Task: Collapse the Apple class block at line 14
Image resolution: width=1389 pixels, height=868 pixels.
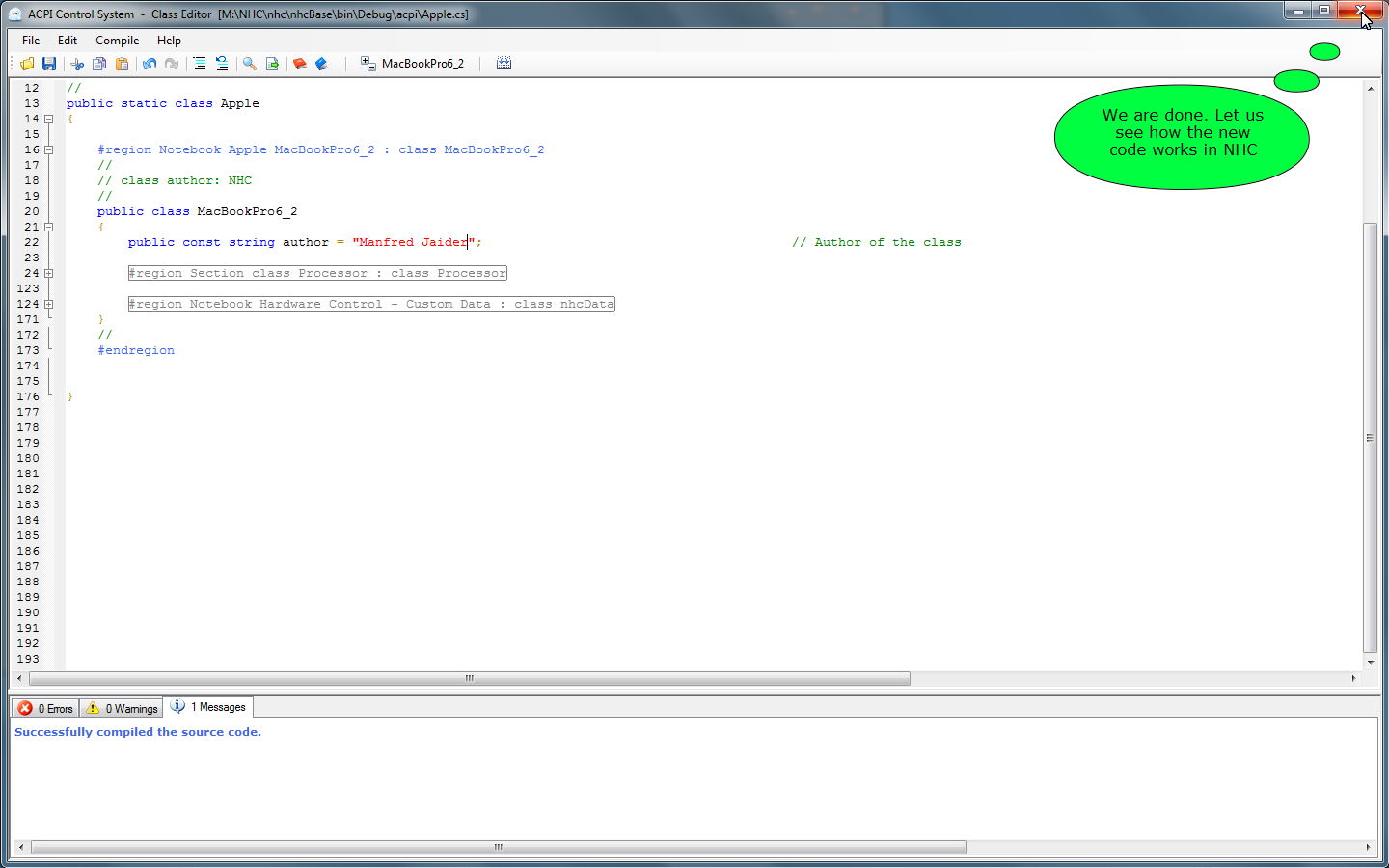Action: point(48,120)
